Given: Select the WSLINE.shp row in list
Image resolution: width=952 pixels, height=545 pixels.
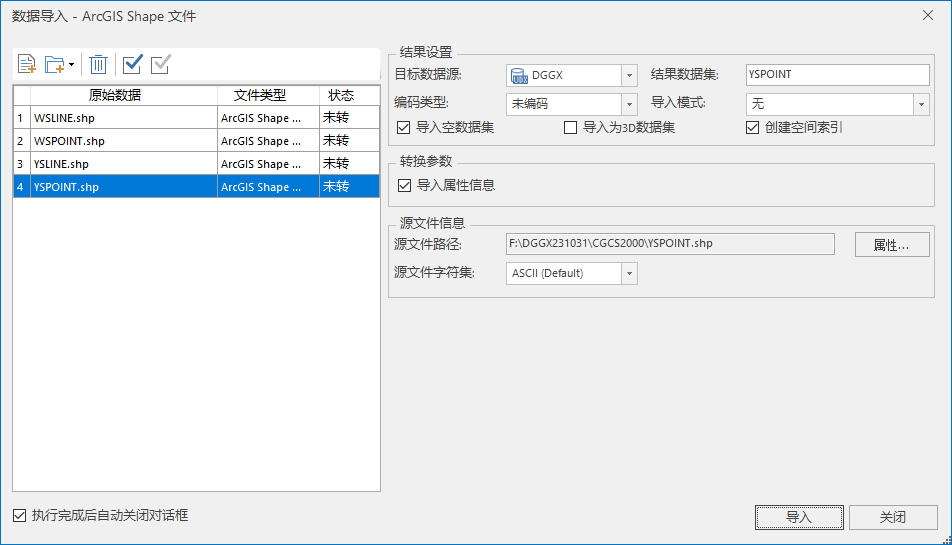Looking at the screenshot, I should (123, 118).
